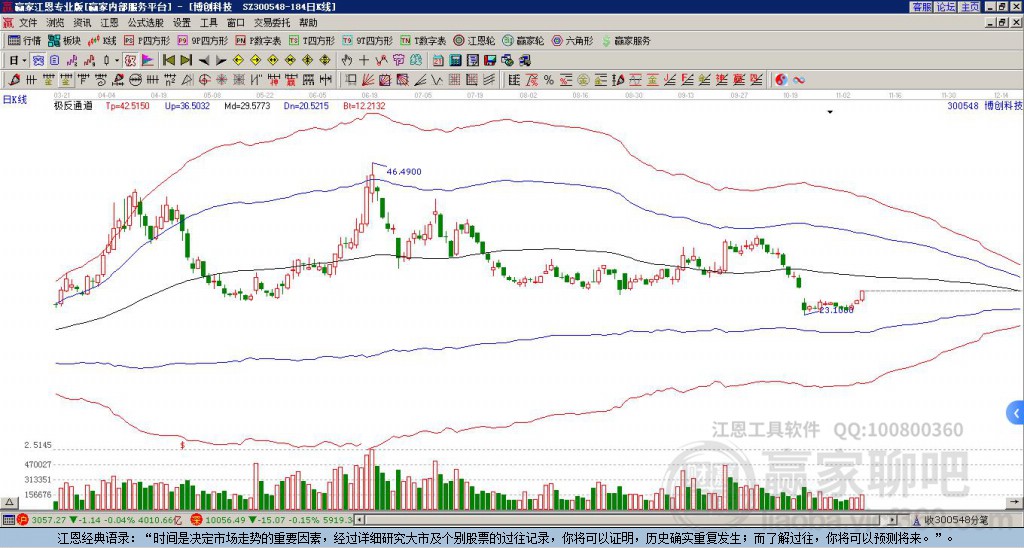Jump to first bar icon

point(169,61)
